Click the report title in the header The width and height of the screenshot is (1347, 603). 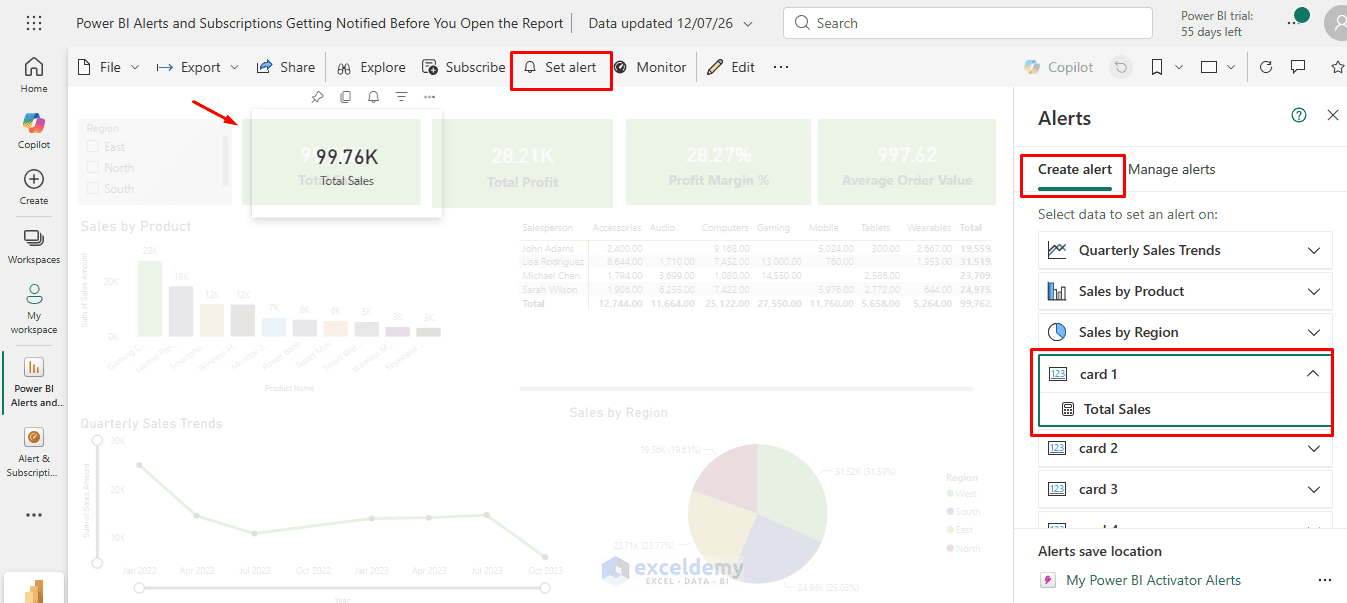click(x=320, y=23)
